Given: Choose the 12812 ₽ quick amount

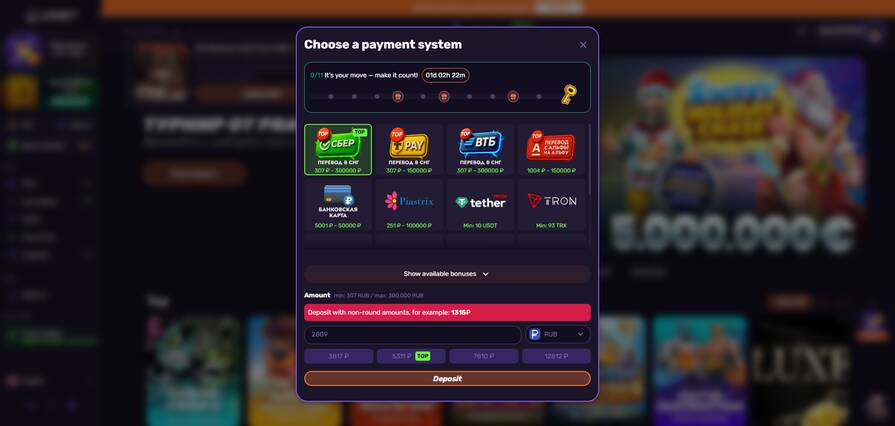Looking at the screenshot, I should 556,356.
